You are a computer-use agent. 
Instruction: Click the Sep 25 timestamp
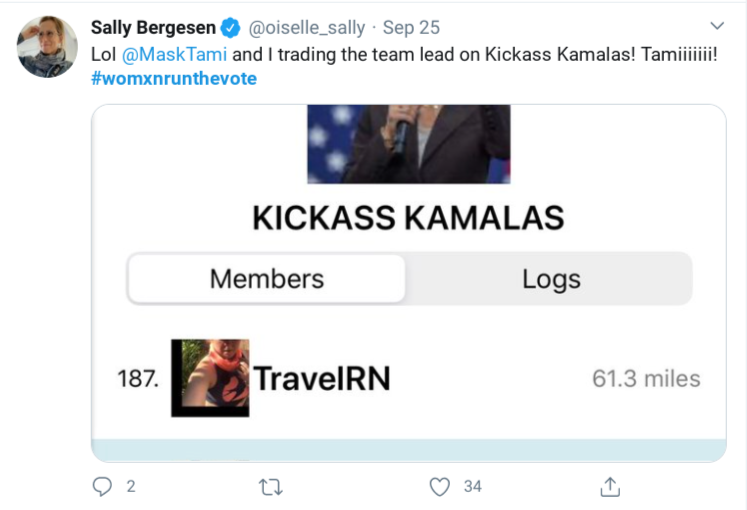point(411,28)
